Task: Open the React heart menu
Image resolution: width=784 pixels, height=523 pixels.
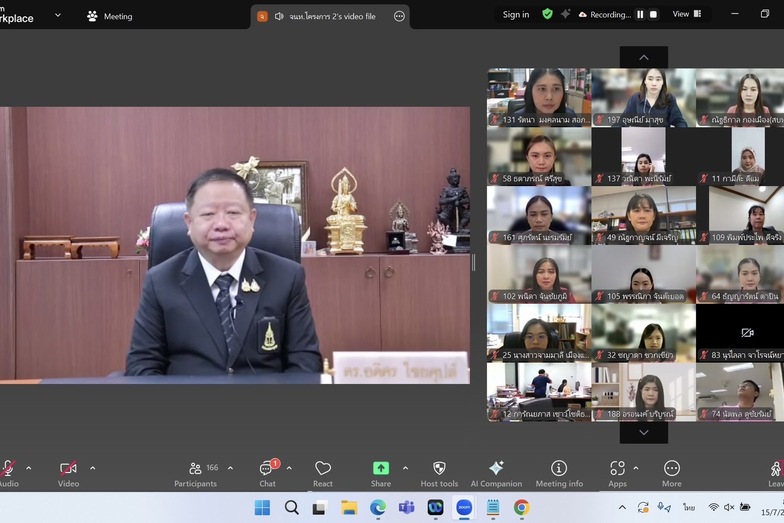Action: tap(323, 473)
